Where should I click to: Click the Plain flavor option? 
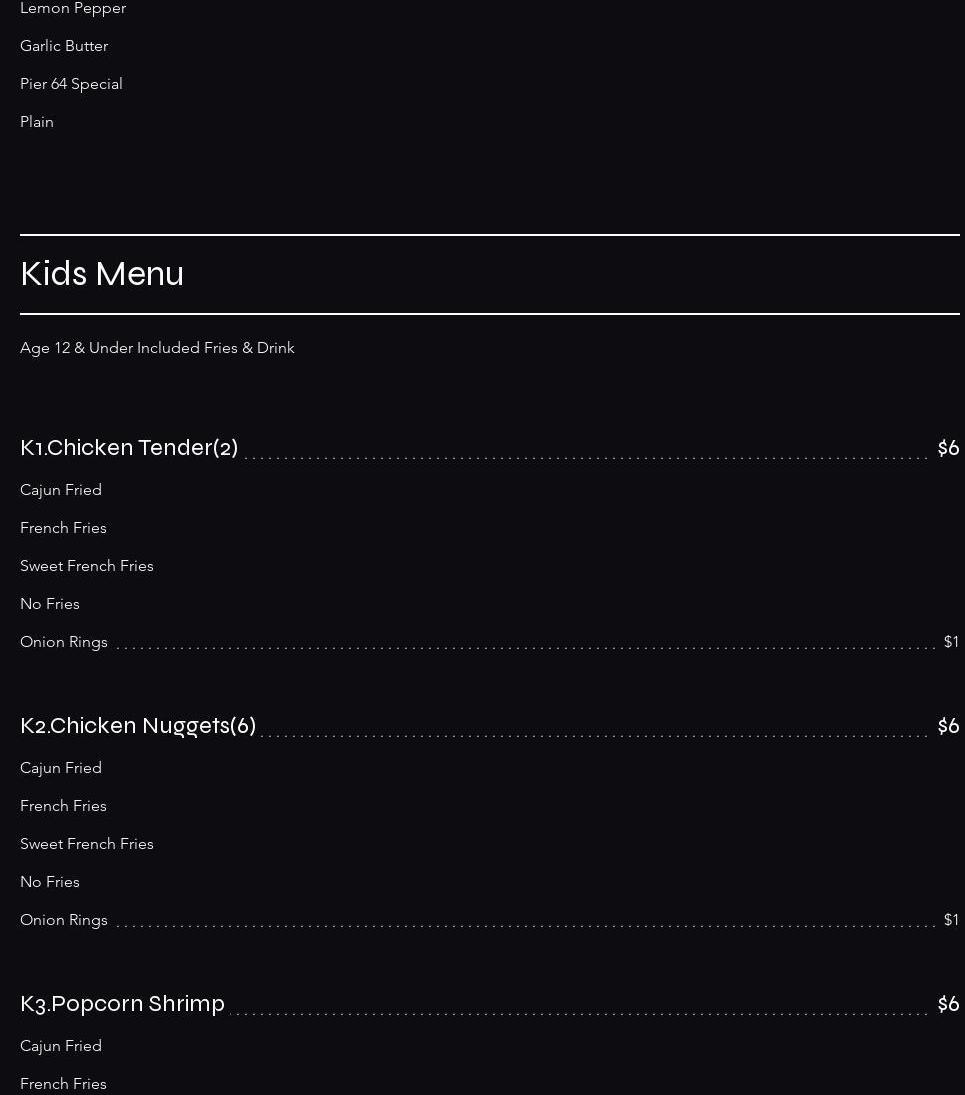point(37,122)
